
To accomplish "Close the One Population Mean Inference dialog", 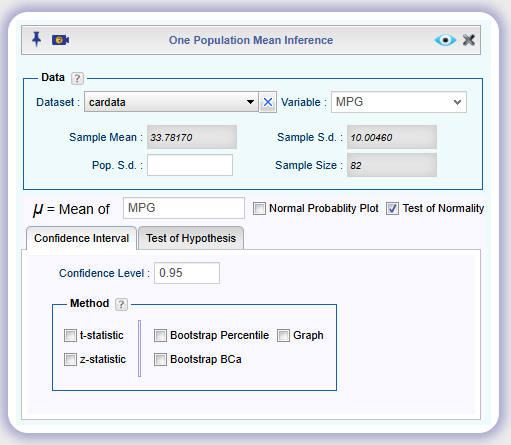I will 469,40.
